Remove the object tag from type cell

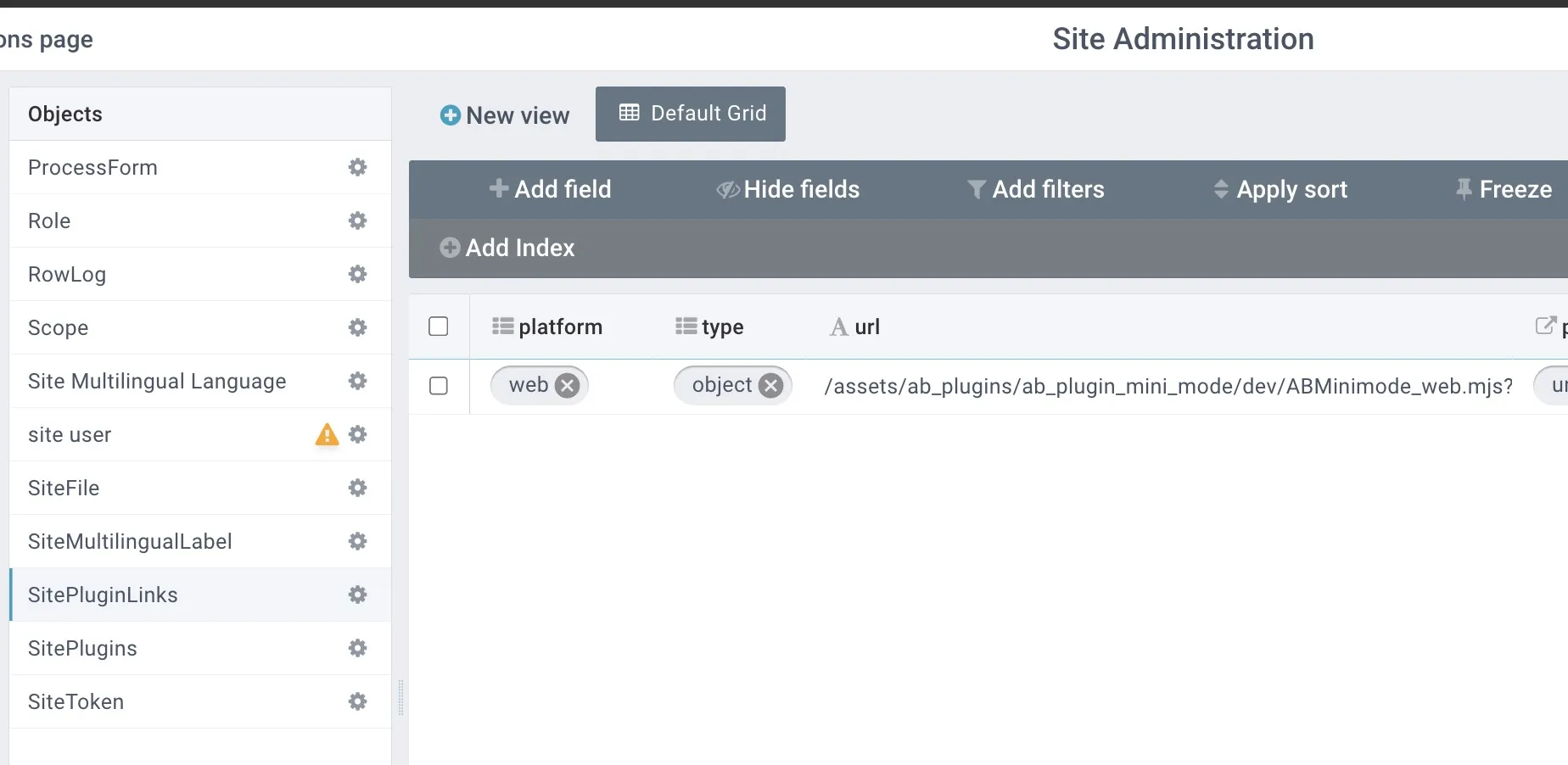pyautogui.click(x=770, y=386)
